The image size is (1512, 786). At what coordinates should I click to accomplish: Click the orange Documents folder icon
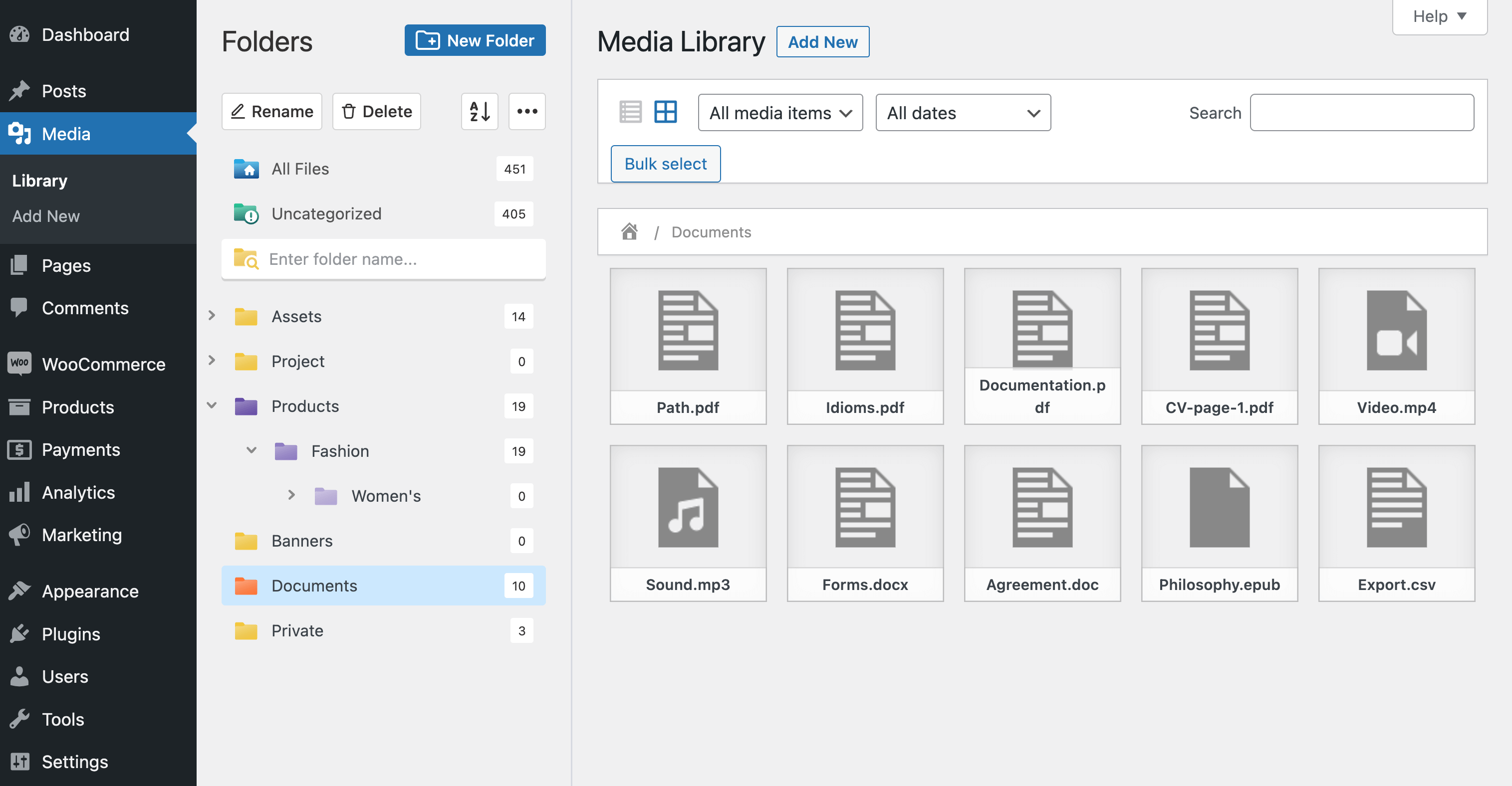(x=246, y=586)
